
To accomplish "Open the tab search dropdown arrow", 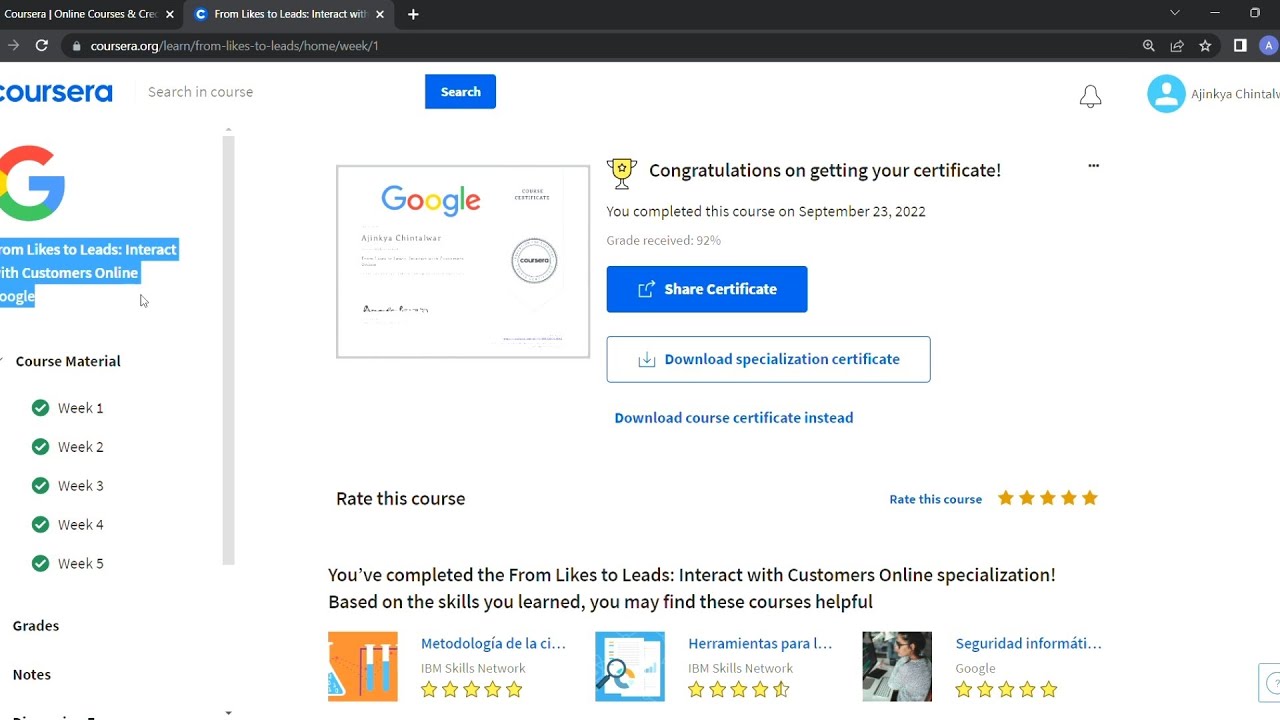I will [1175, 13].
